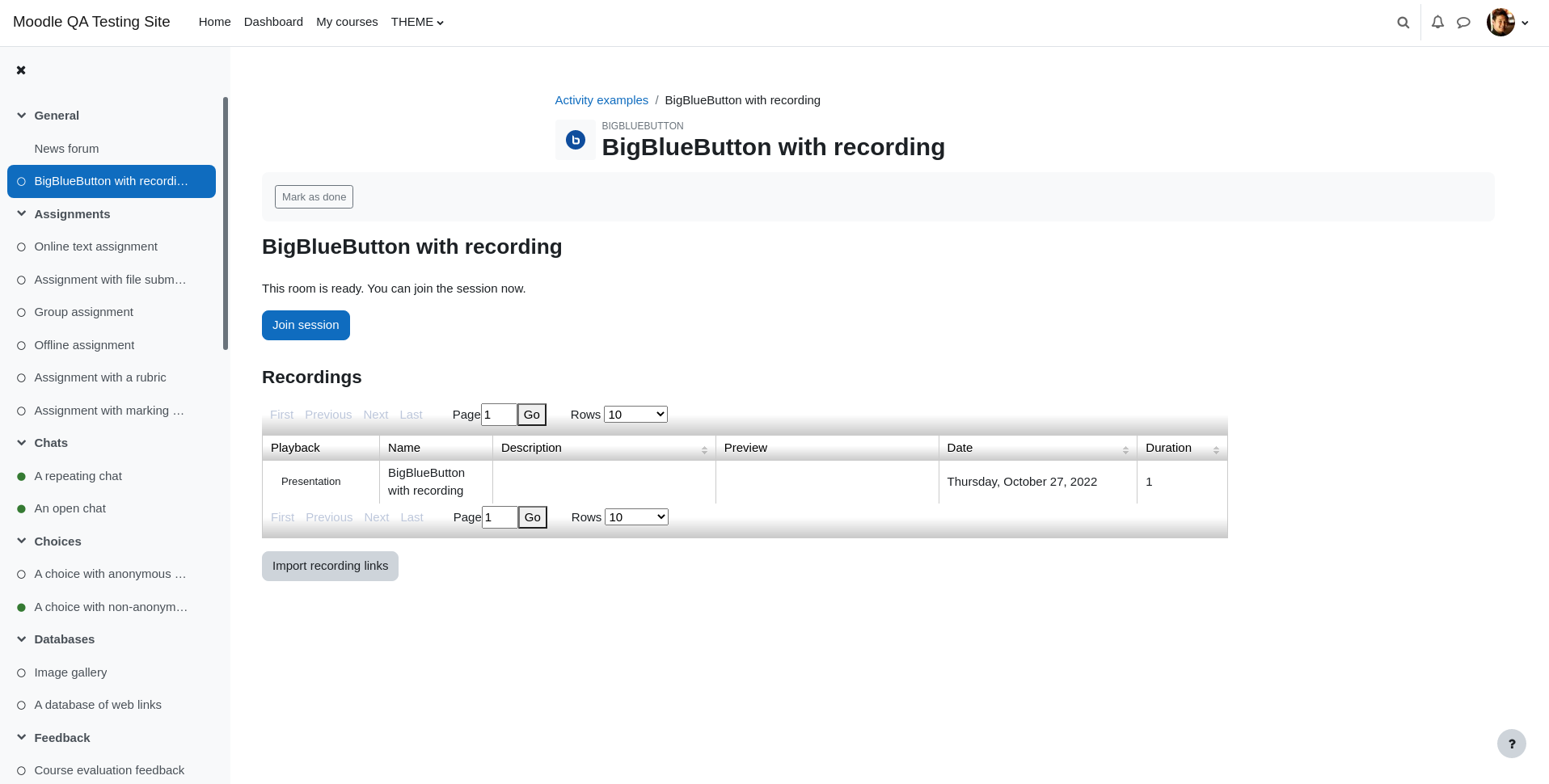
Task: Click bottom Previous pagination link
Action: click(329, 517)
